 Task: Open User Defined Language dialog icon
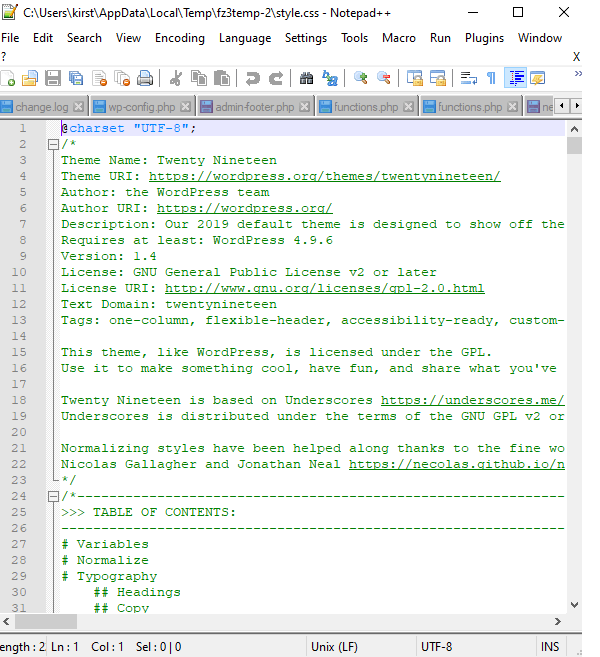click(538, 78)
